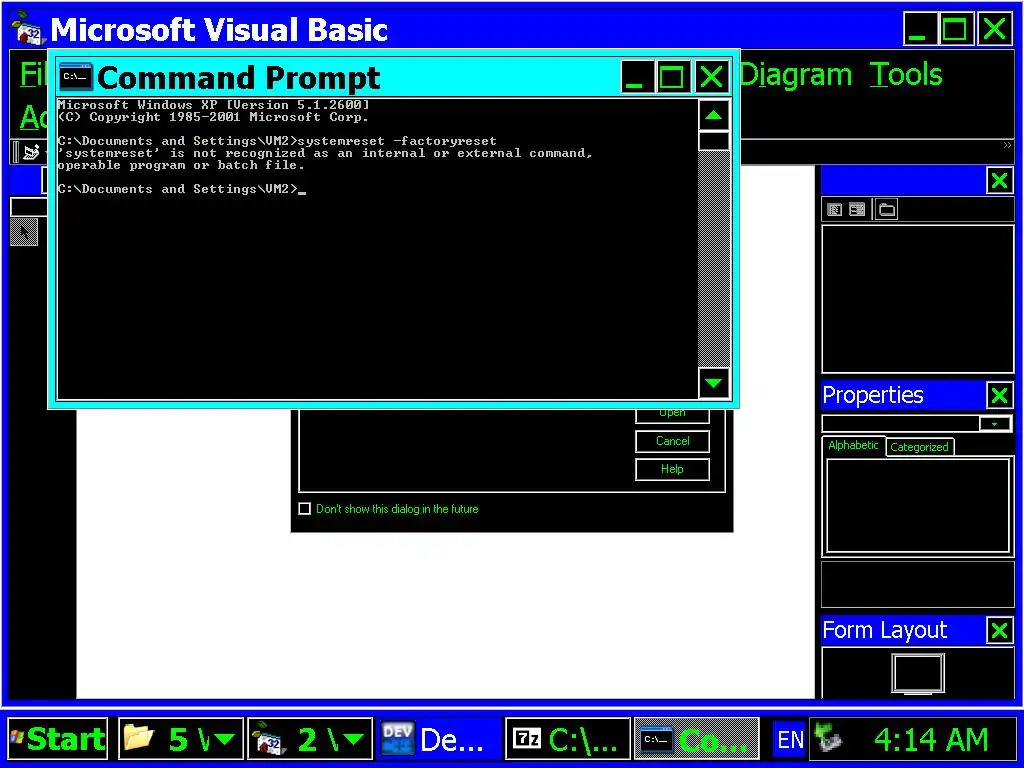Enable Don't show this dialog in future
Viewport: 1024px width, 768px height.
pos(304,508)
